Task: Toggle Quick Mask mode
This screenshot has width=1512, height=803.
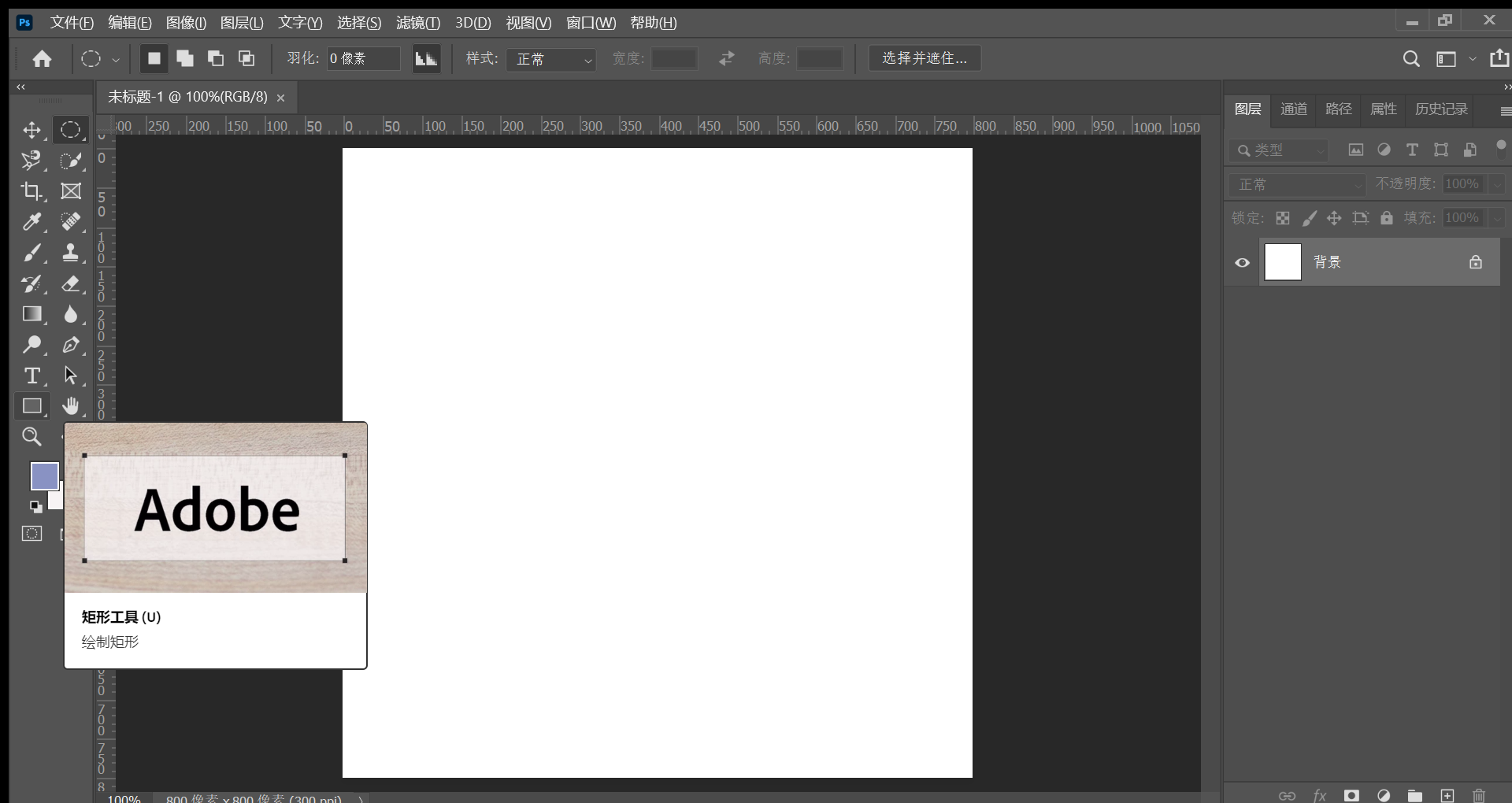Action: coord(31,534)
